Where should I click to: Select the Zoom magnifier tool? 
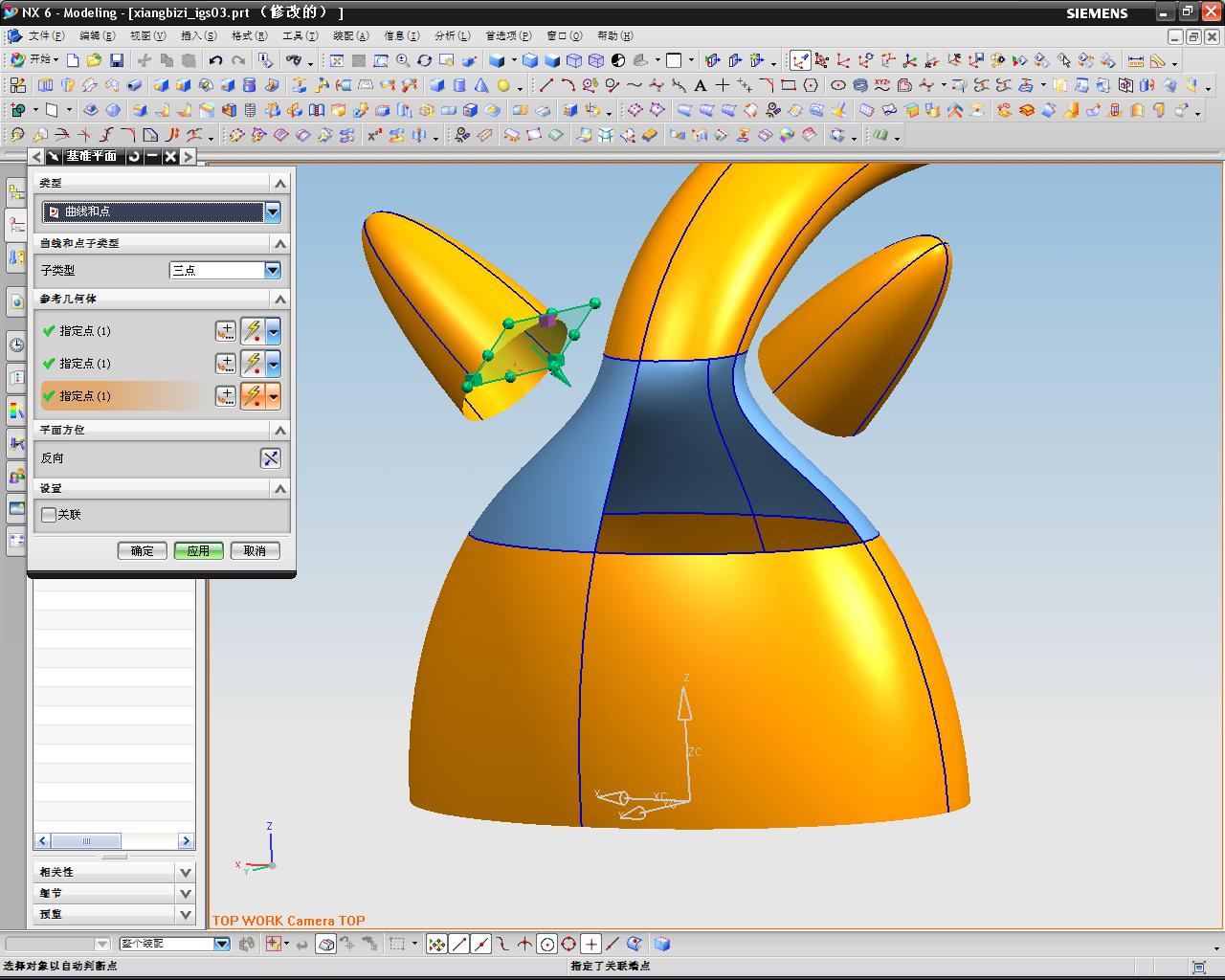[403, 60]
